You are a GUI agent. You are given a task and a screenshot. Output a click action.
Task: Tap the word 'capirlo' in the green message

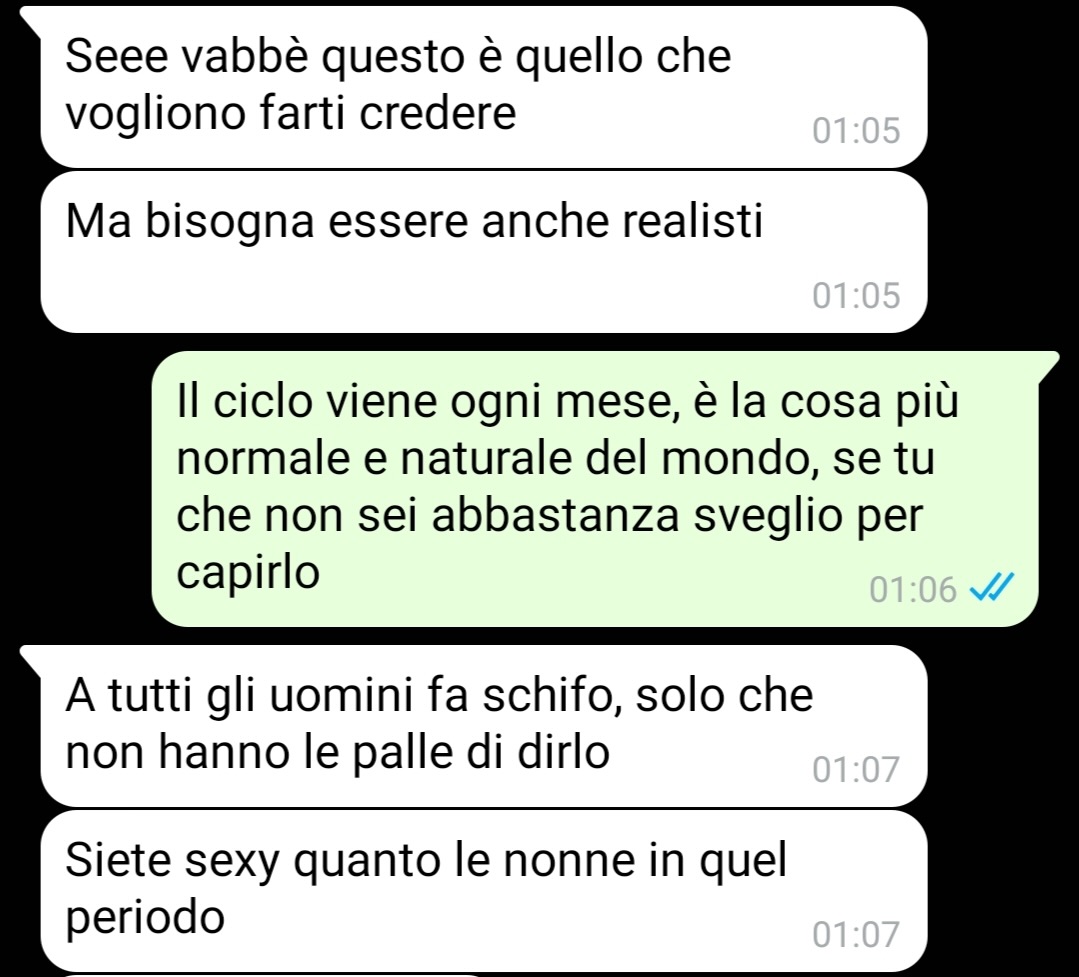[248, 572]
